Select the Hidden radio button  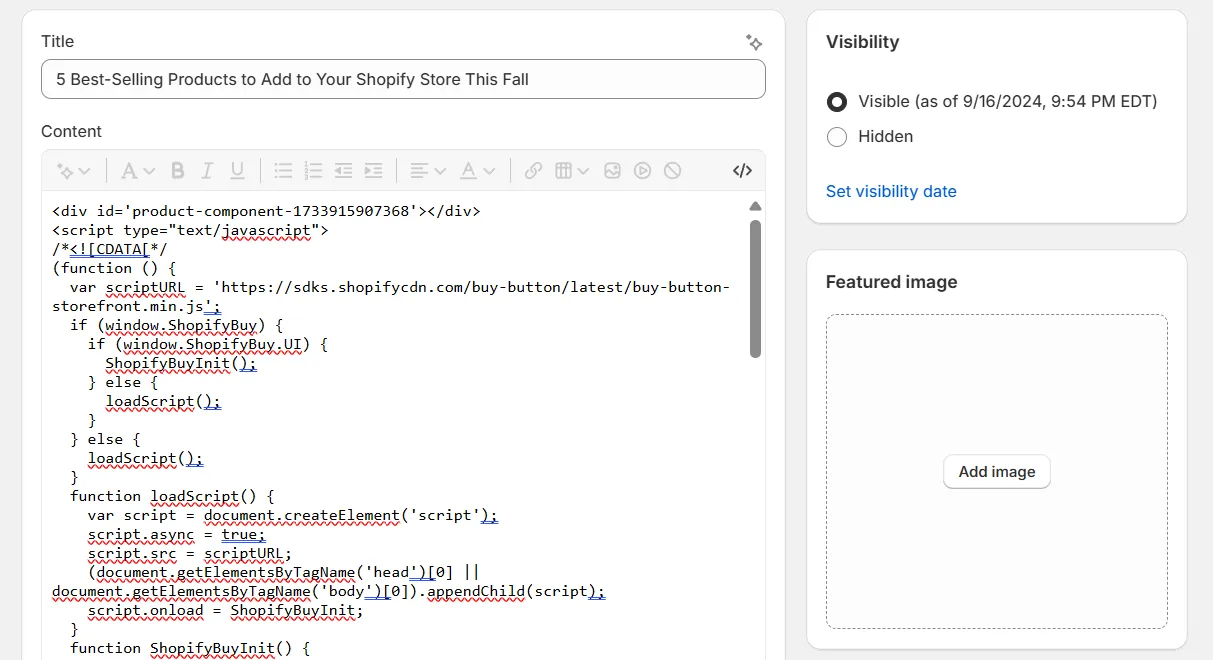[837, 137]
